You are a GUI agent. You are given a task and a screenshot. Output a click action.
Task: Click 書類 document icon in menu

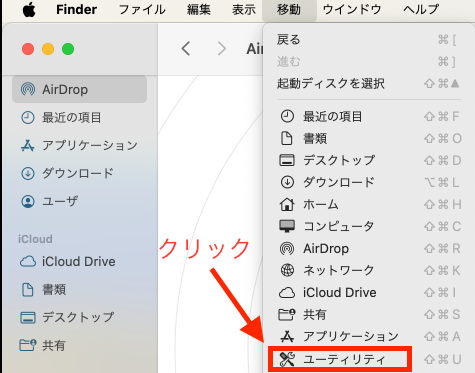[287, 138]
